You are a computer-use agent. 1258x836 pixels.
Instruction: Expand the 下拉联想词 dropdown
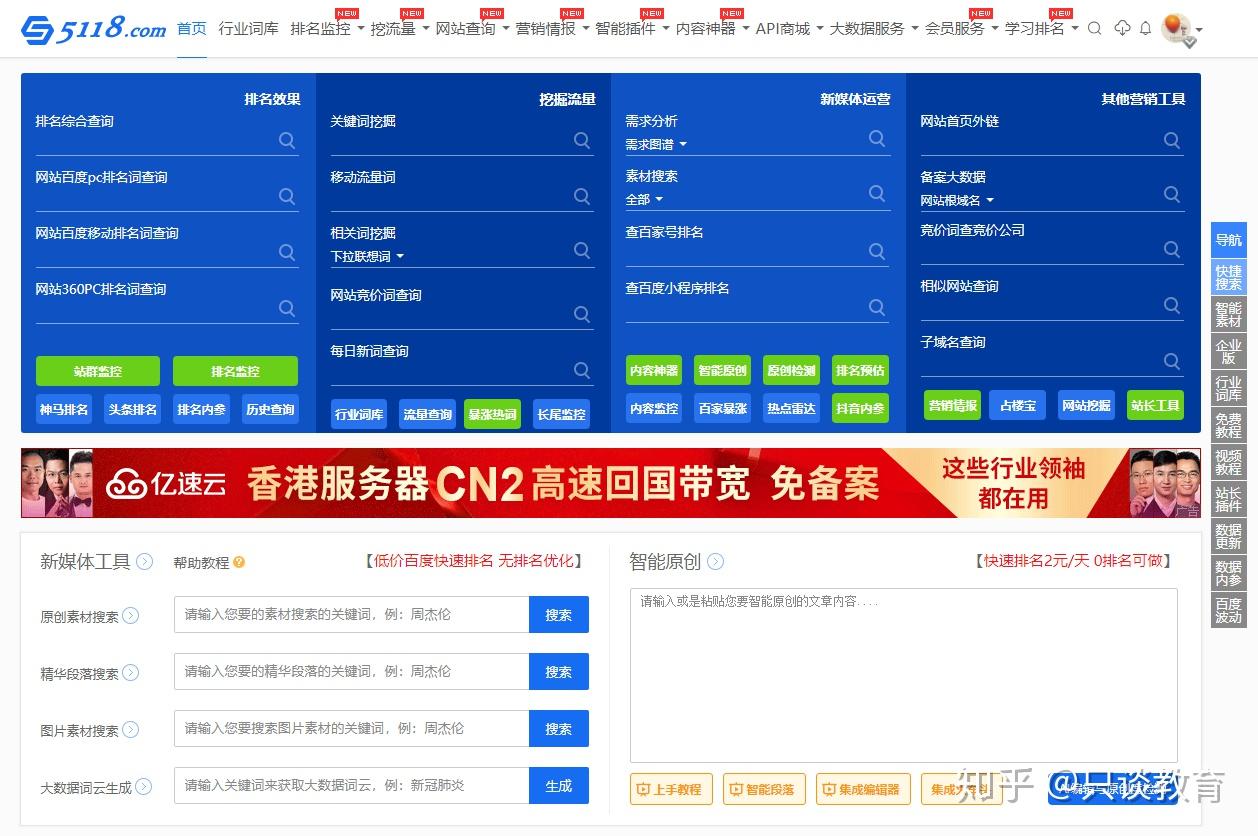[367, 257]
